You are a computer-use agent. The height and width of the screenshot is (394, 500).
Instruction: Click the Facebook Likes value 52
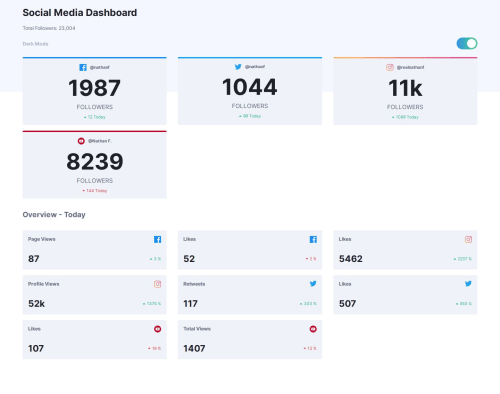click(189, 259)
